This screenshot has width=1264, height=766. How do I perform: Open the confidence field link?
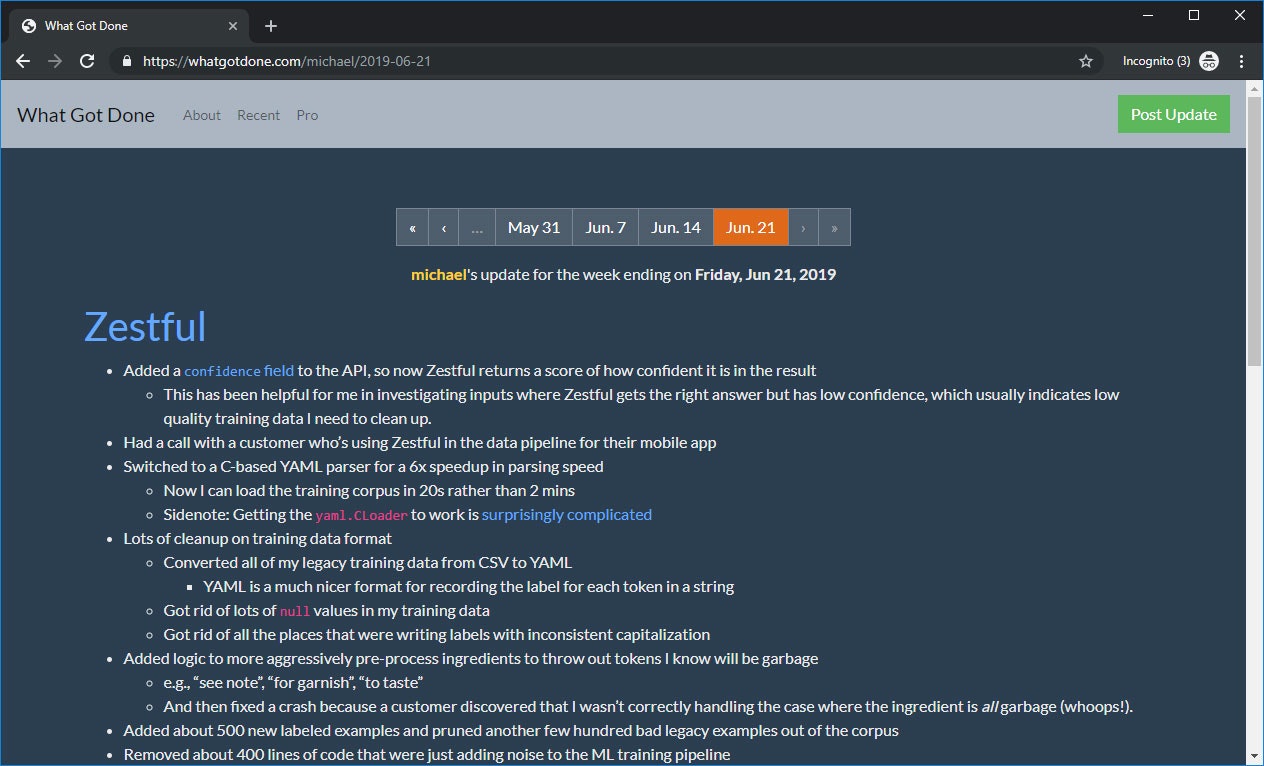pos(239,370)
